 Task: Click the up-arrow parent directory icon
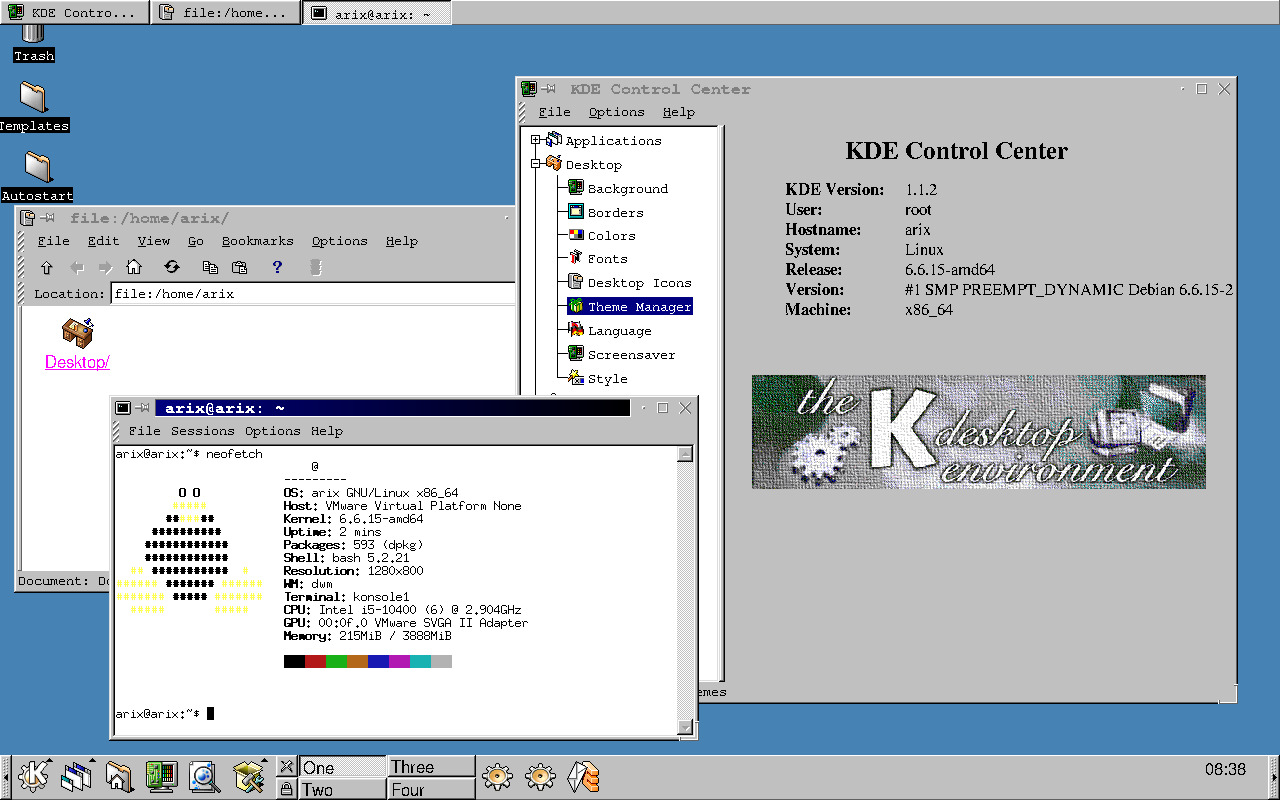(46, 268)
